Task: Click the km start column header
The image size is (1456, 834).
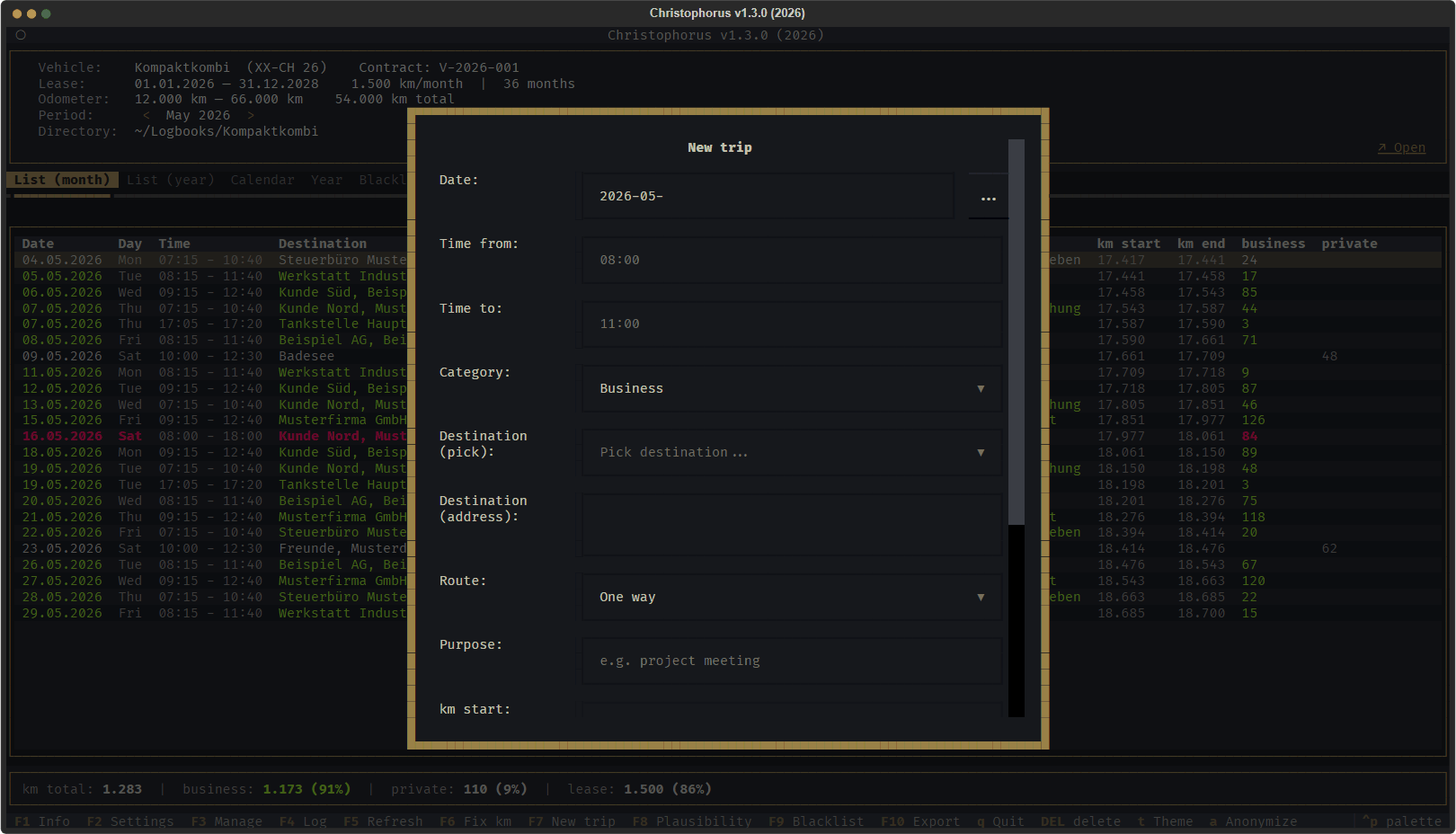Action: point(1129,244)
